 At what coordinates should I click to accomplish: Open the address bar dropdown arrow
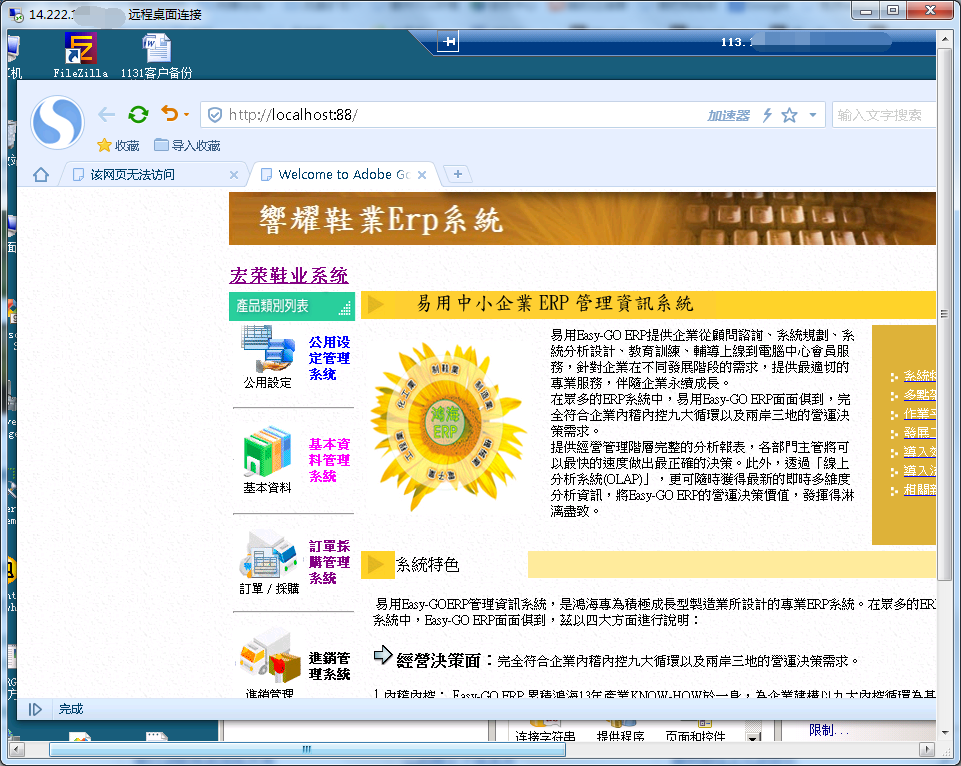[x=813, y=115]
